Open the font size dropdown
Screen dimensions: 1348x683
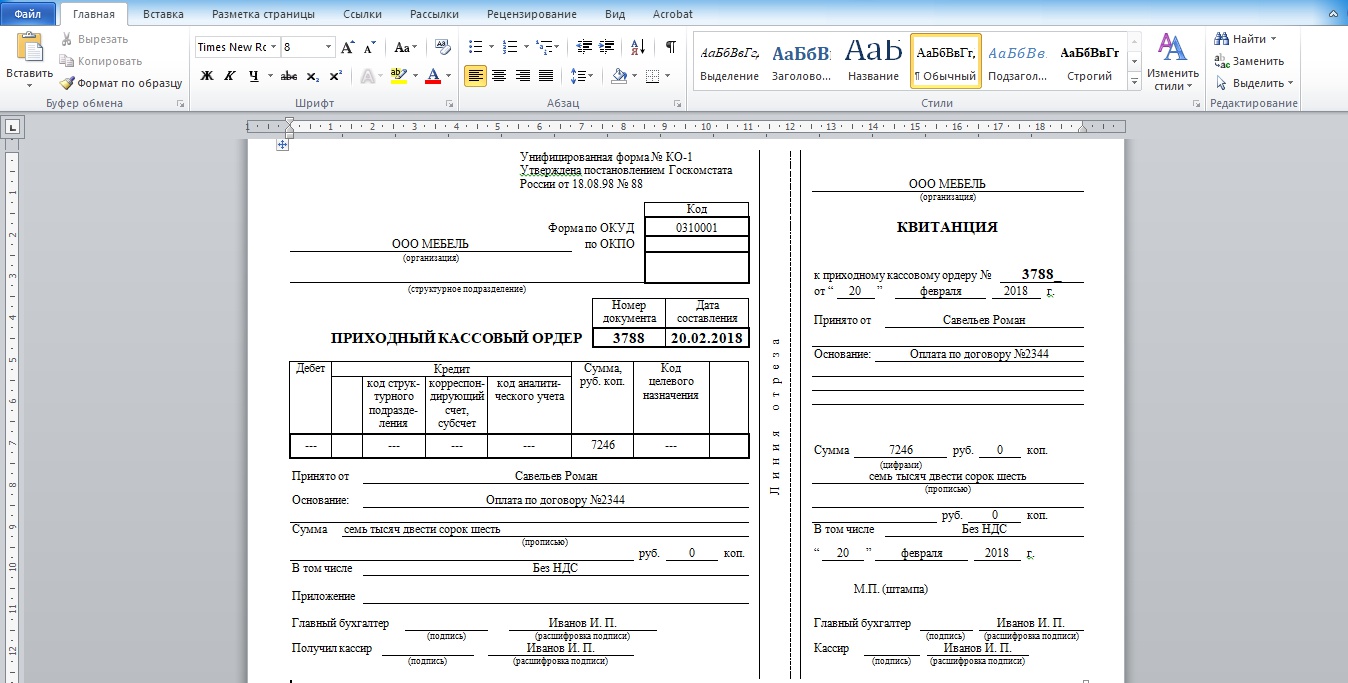tap(329, 47)
